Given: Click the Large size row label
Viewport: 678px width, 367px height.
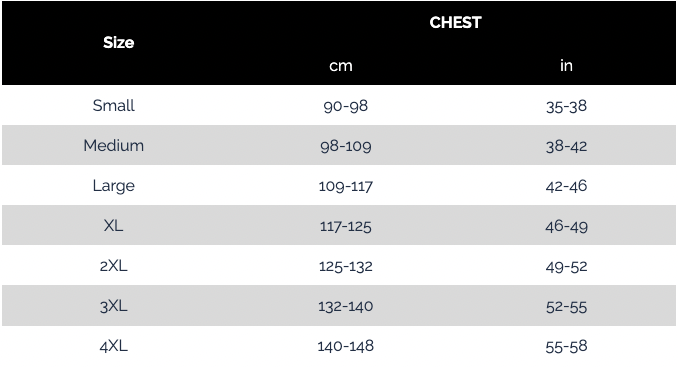Looking at the screenshot, I should pyautogui.click(x=113, y=186).
